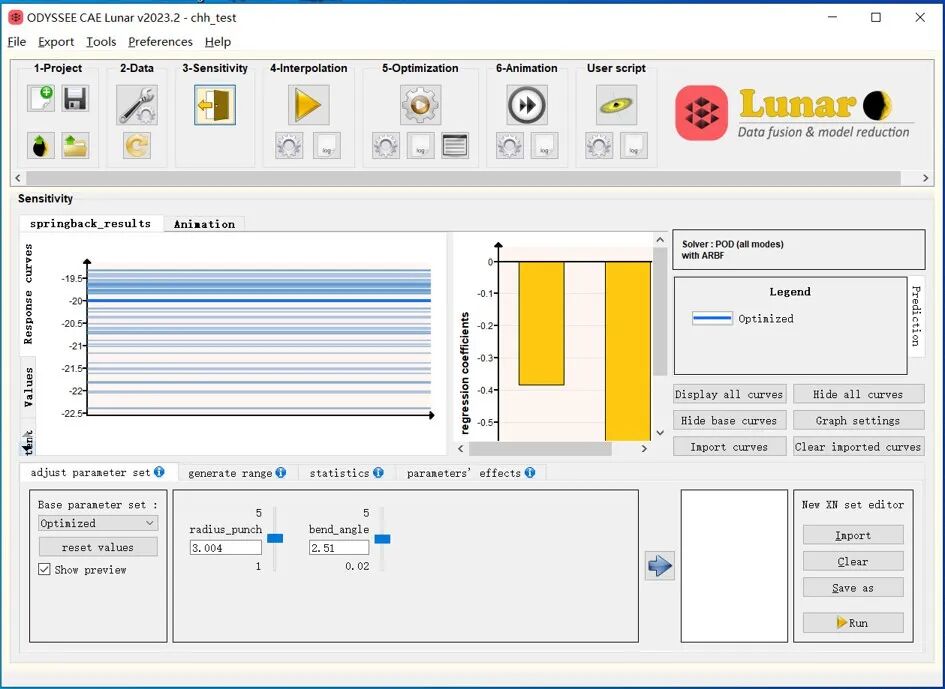Click reset values button
Image resolution: width=945 pixels, height=689 pixels.
click(x=98, y=547)
